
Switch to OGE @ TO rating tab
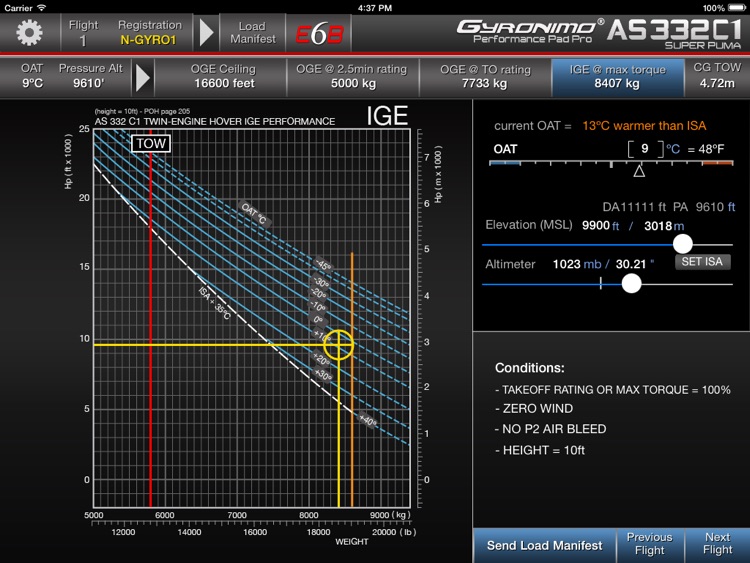point(485,76)
